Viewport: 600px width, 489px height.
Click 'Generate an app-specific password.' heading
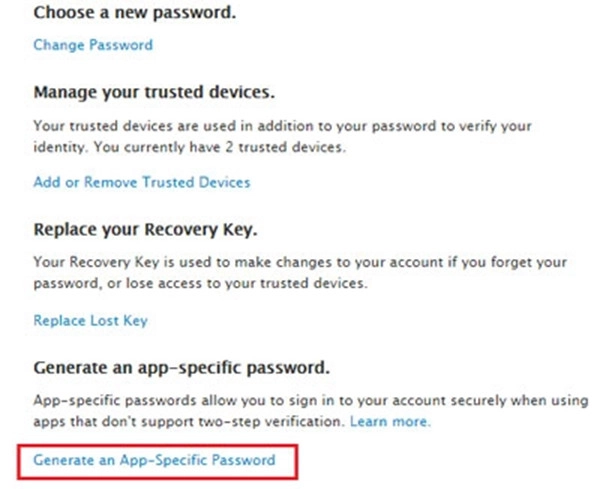click(x=181, y=367)
